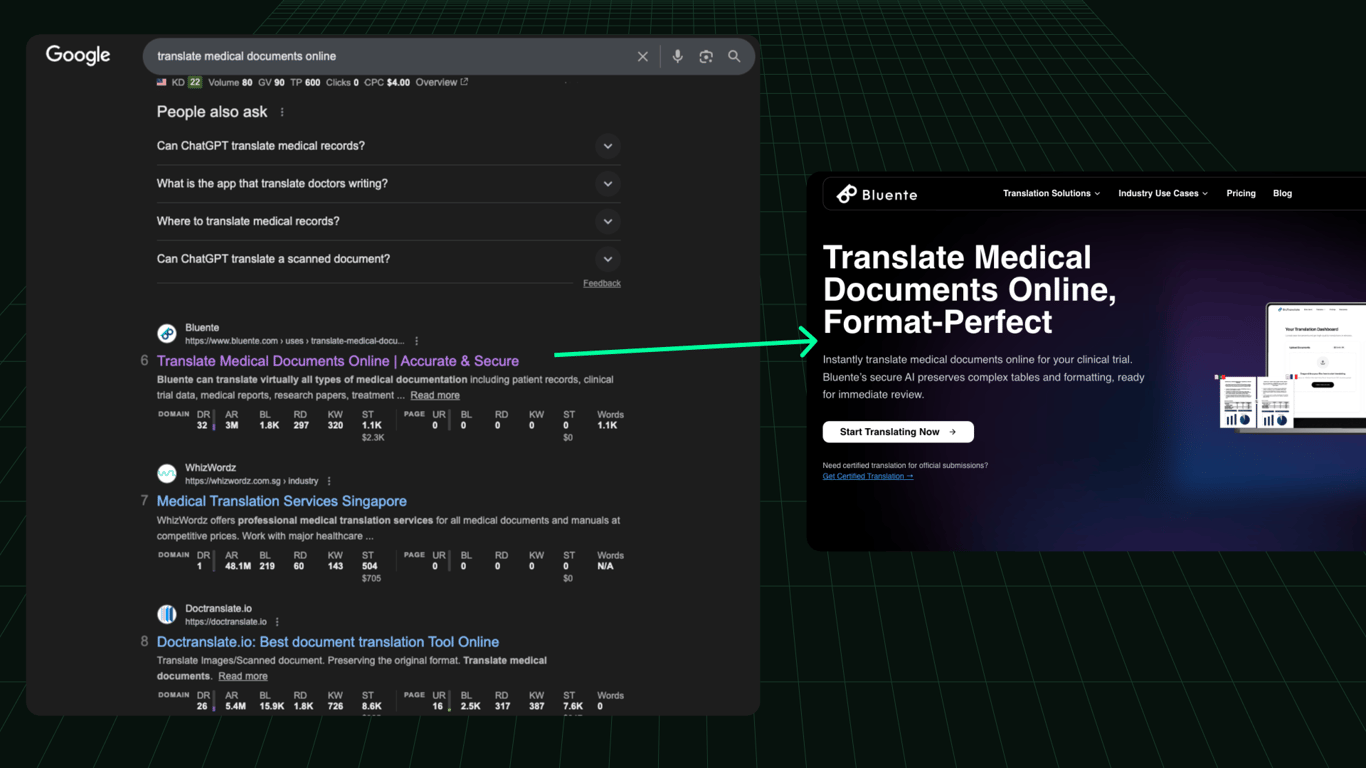This screenshot has width=1366, height=768.
Task: Open the Industry Use Cases dropdown menu
Action: tap(1163, 194)
